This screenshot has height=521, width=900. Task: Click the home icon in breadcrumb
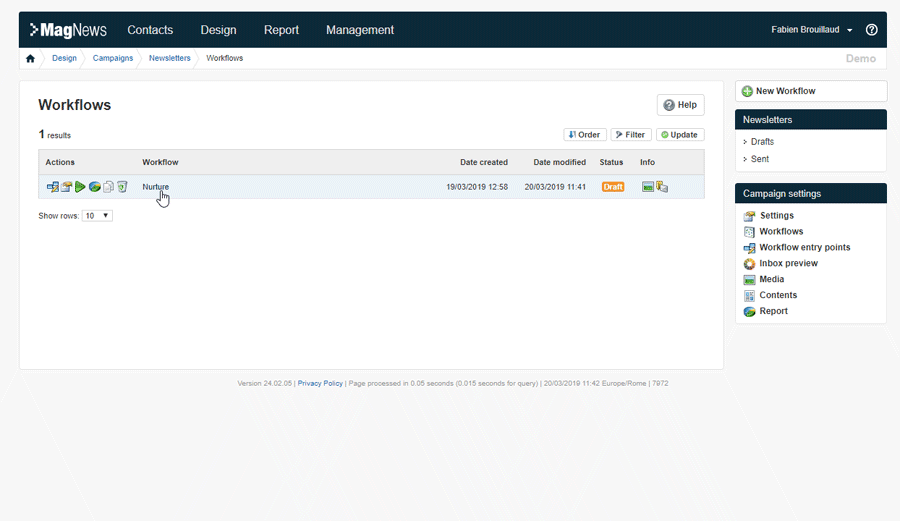click(30, 58)
